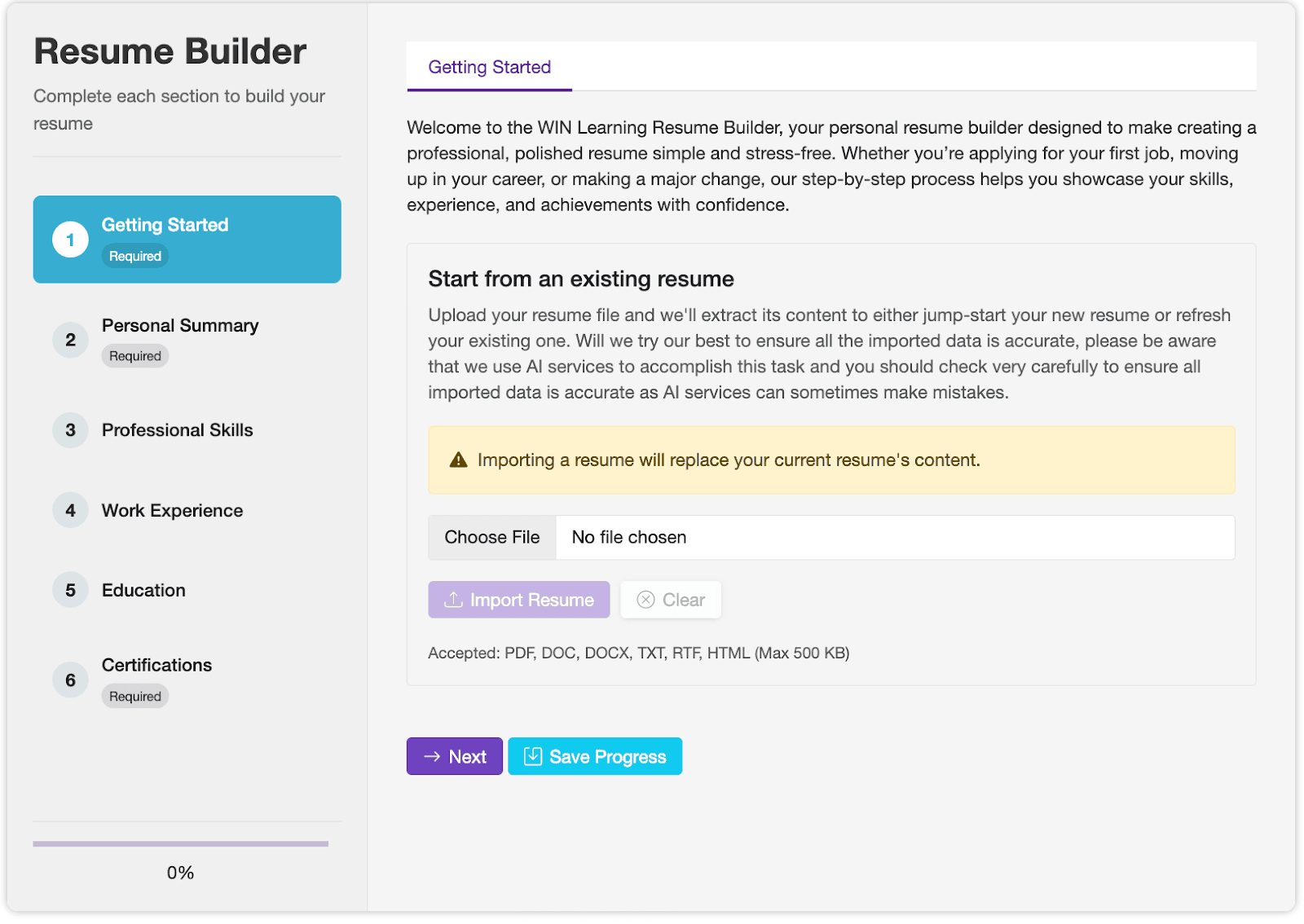Open the Work Experience section
The width and height of the screenshot is (1304, 924).
pyautogui.click(x=172, y=510)
